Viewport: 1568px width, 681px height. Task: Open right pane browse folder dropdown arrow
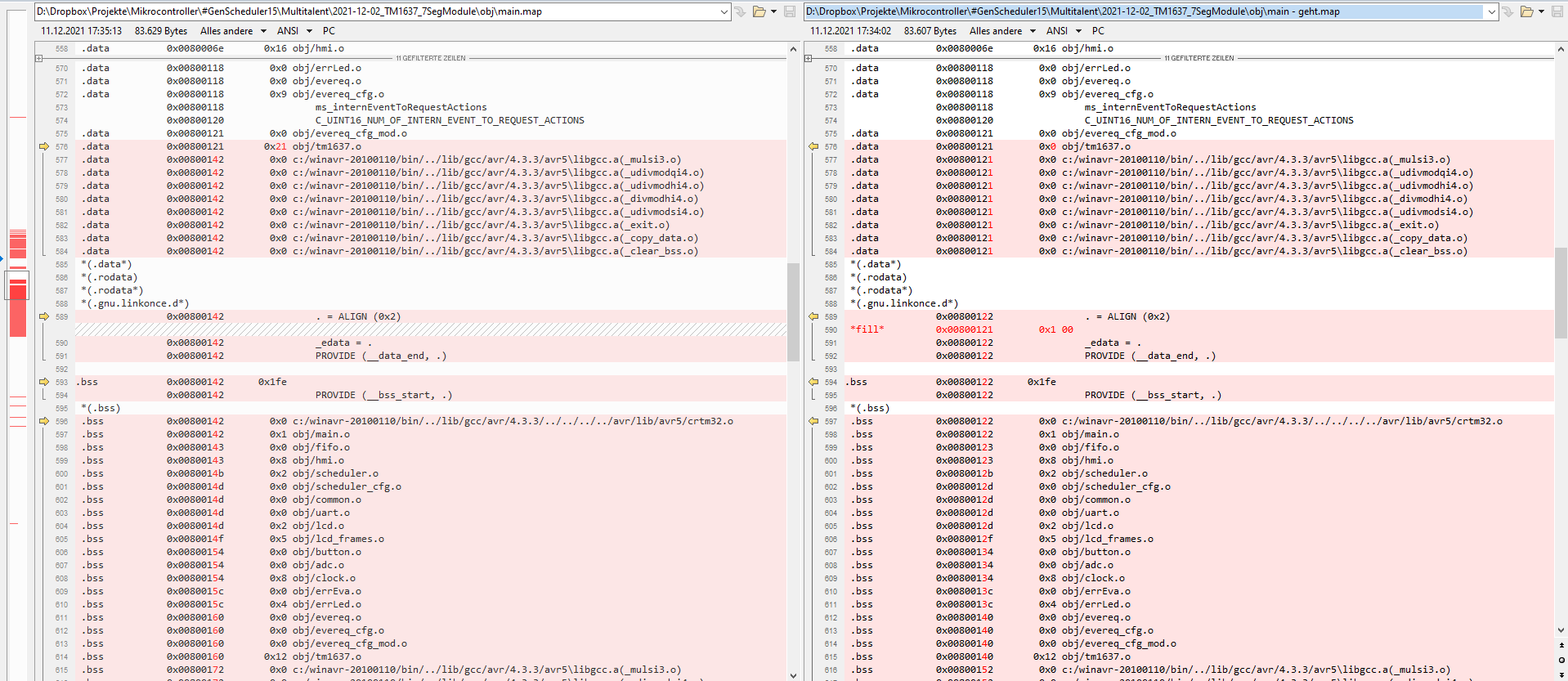point(1541,11)
